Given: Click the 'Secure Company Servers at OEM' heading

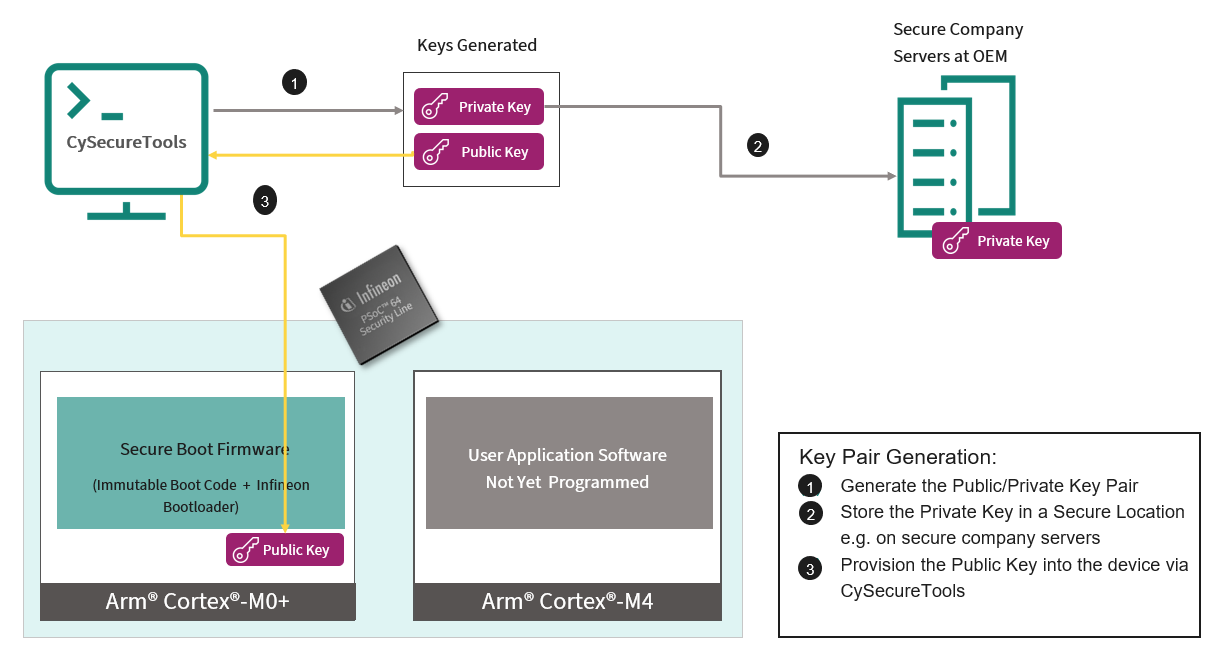Looking at the screenshot, I should pos(958,43).
